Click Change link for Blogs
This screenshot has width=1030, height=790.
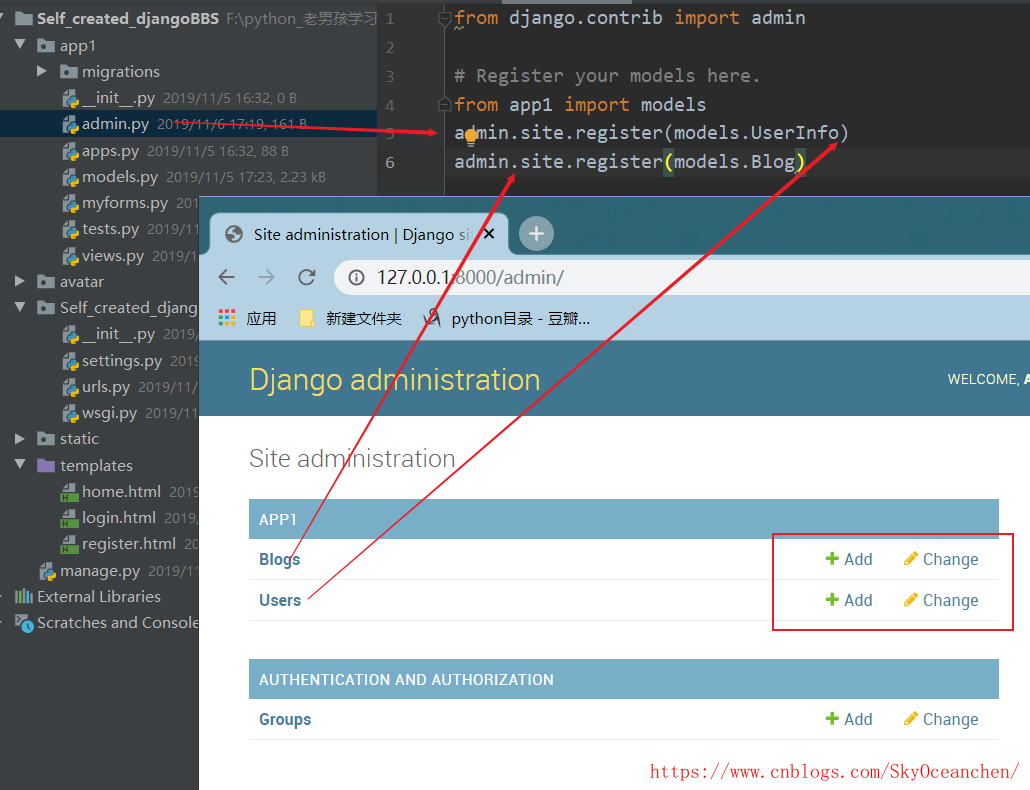941,560
